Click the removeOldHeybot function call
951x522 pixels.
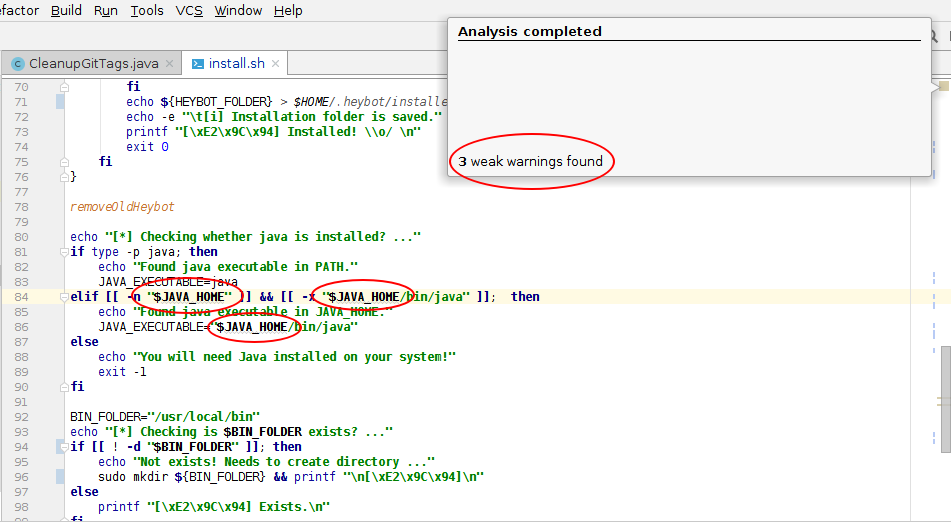point(122,207)
